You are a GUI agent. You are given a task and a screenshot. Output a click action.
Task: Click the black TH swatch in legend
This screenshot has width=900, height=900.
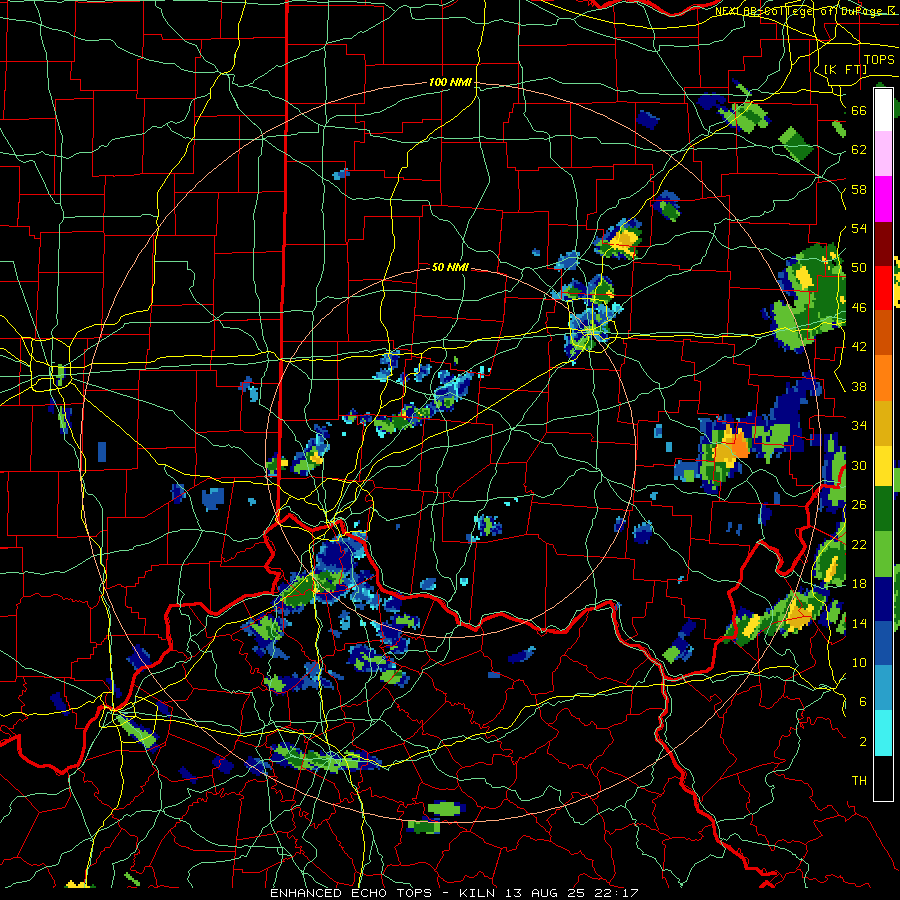point(883,778)
